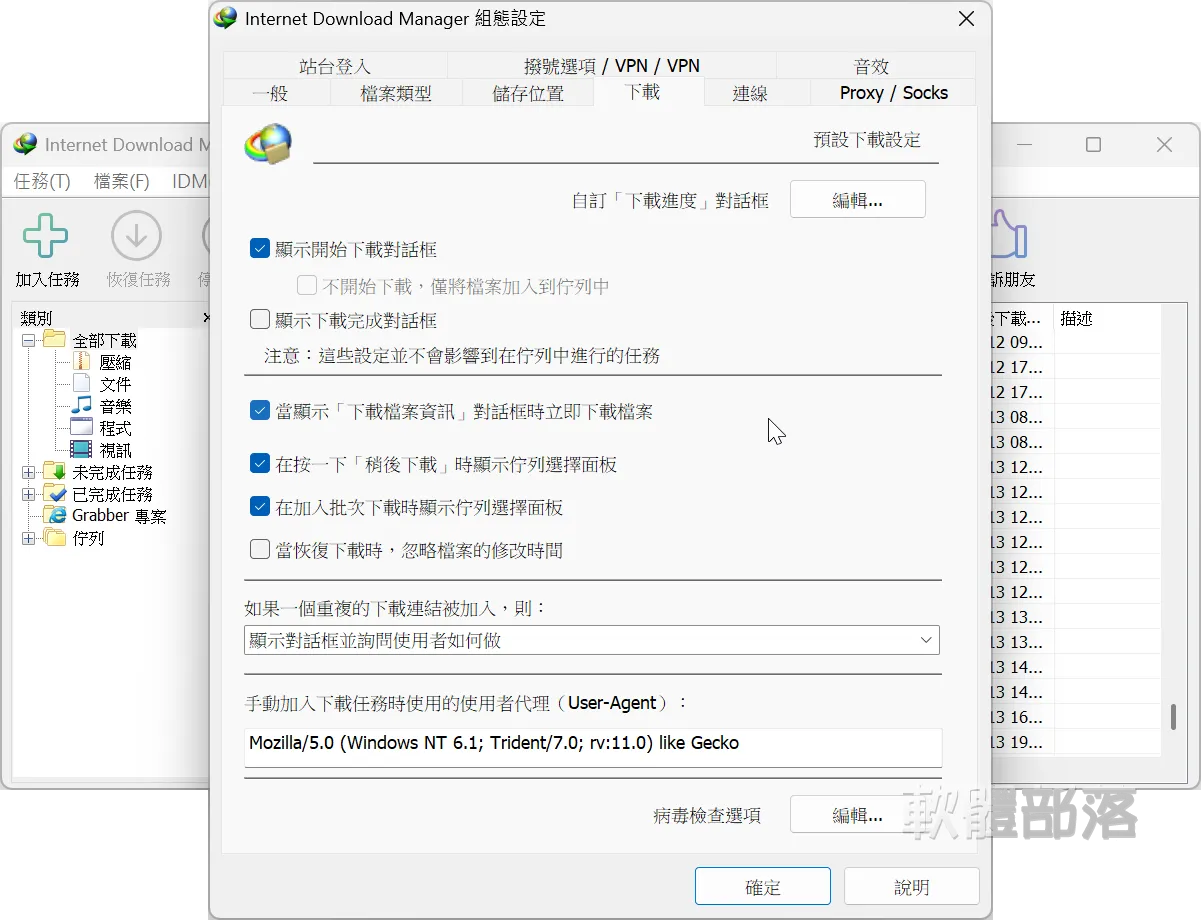Switch to the 一般 tab

(276, 93)
